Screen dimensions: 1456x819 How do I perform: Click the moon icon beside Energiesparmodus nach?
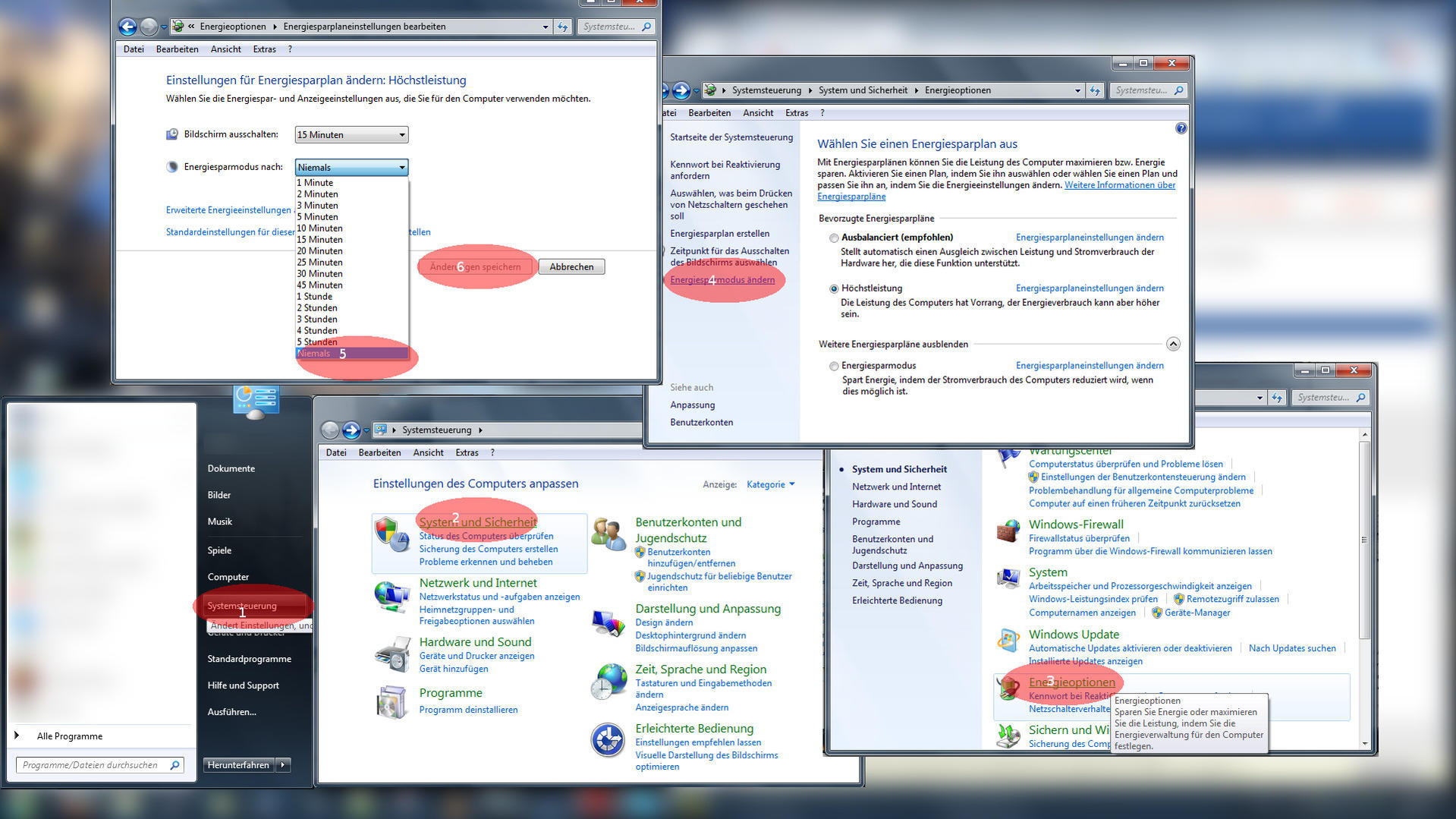point(172,167)
